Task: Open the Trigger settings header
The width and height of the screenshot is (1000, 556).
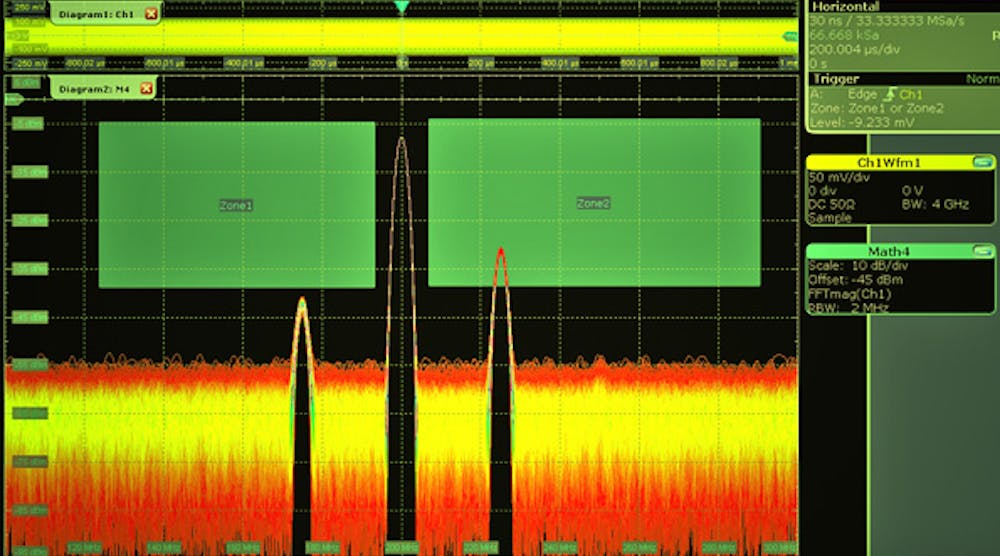Action: [x=836, y=79]
